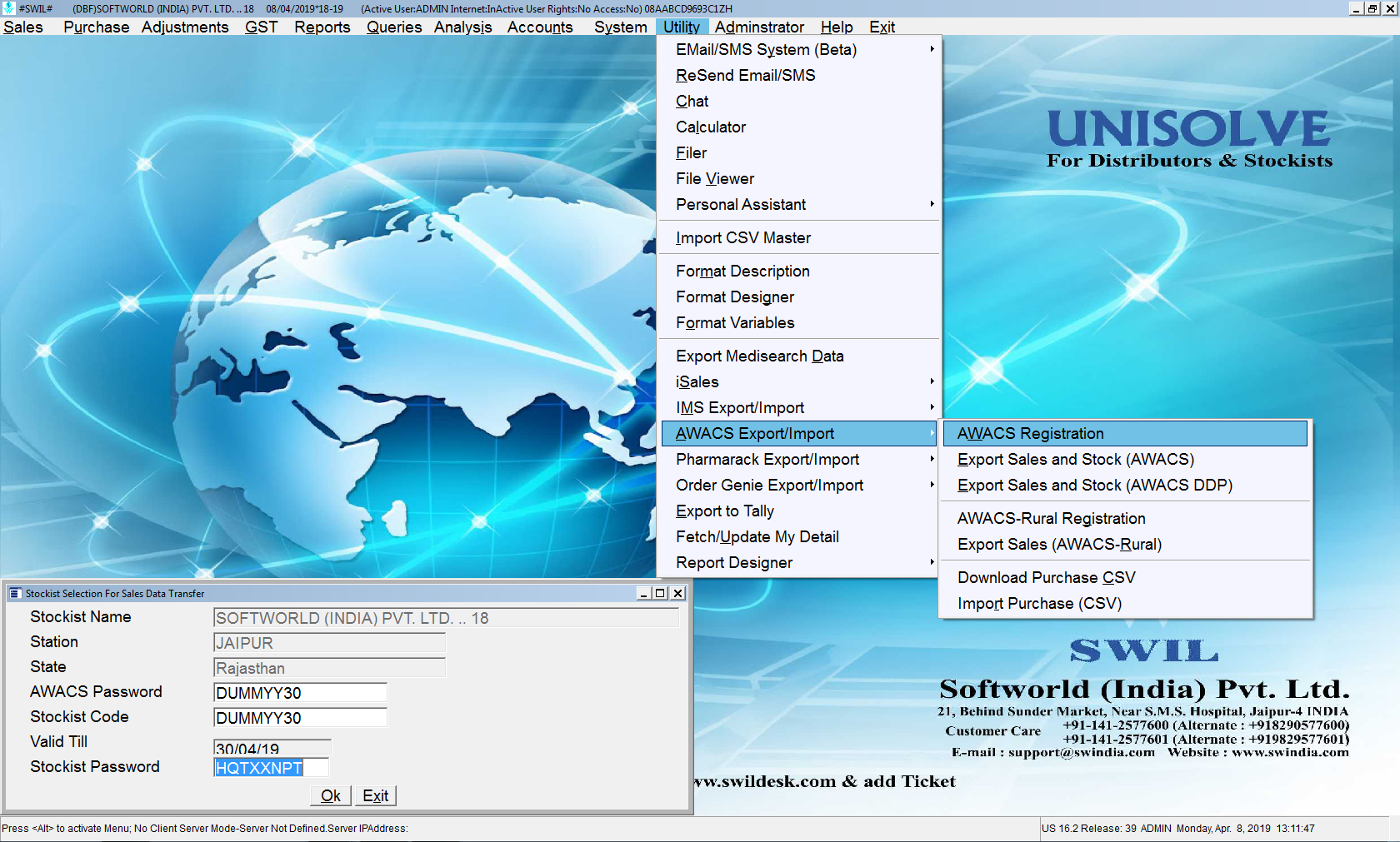
Task: Click the Stockist Code field
Action: tap(300, 718)
